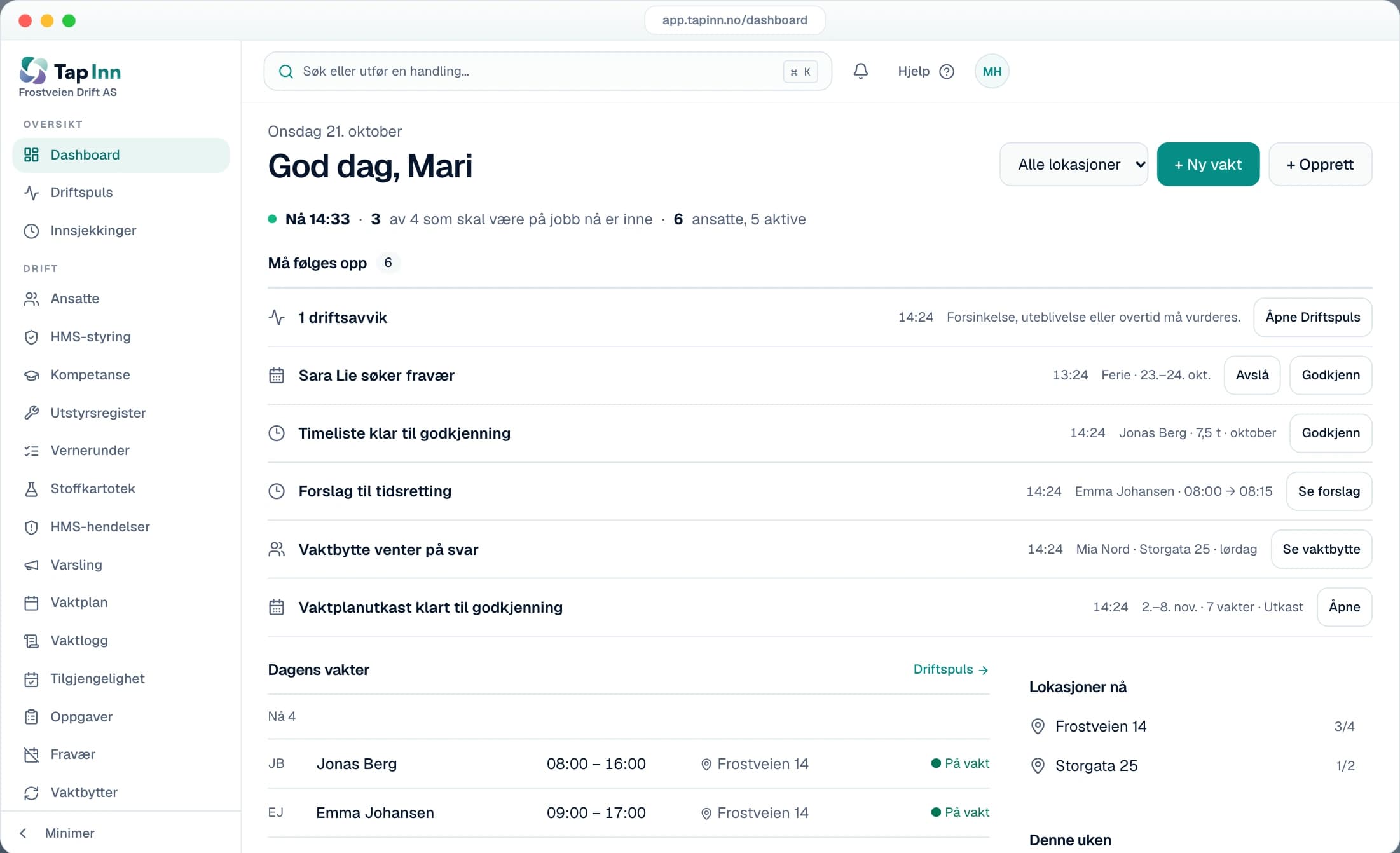Viewport: 1400px width, 853px height.
Task: Open Vaktplan in the sidebar
Action: coord(121,603)
